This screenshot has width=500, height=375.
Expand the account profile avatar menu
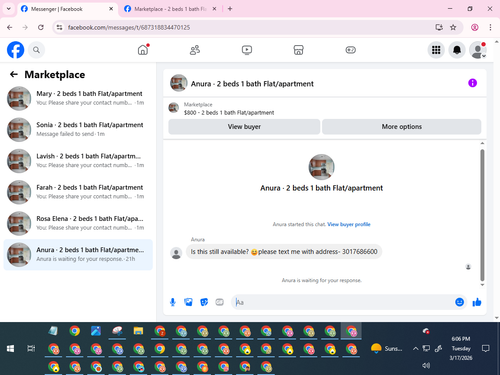point(478,50)
